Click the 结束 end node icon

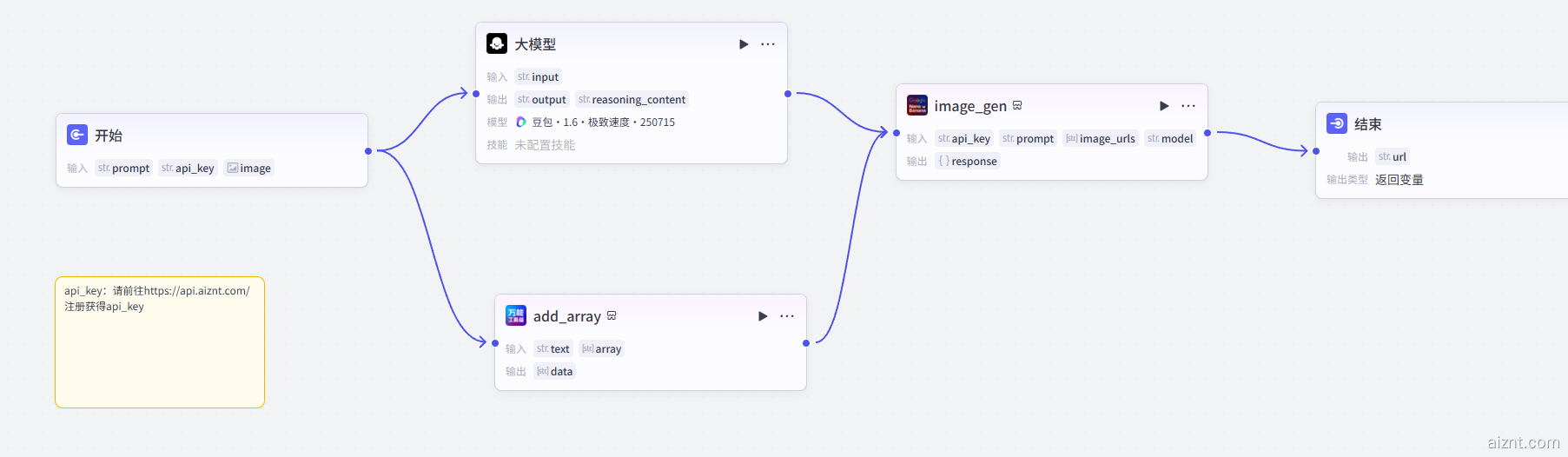coord(1337,123)
